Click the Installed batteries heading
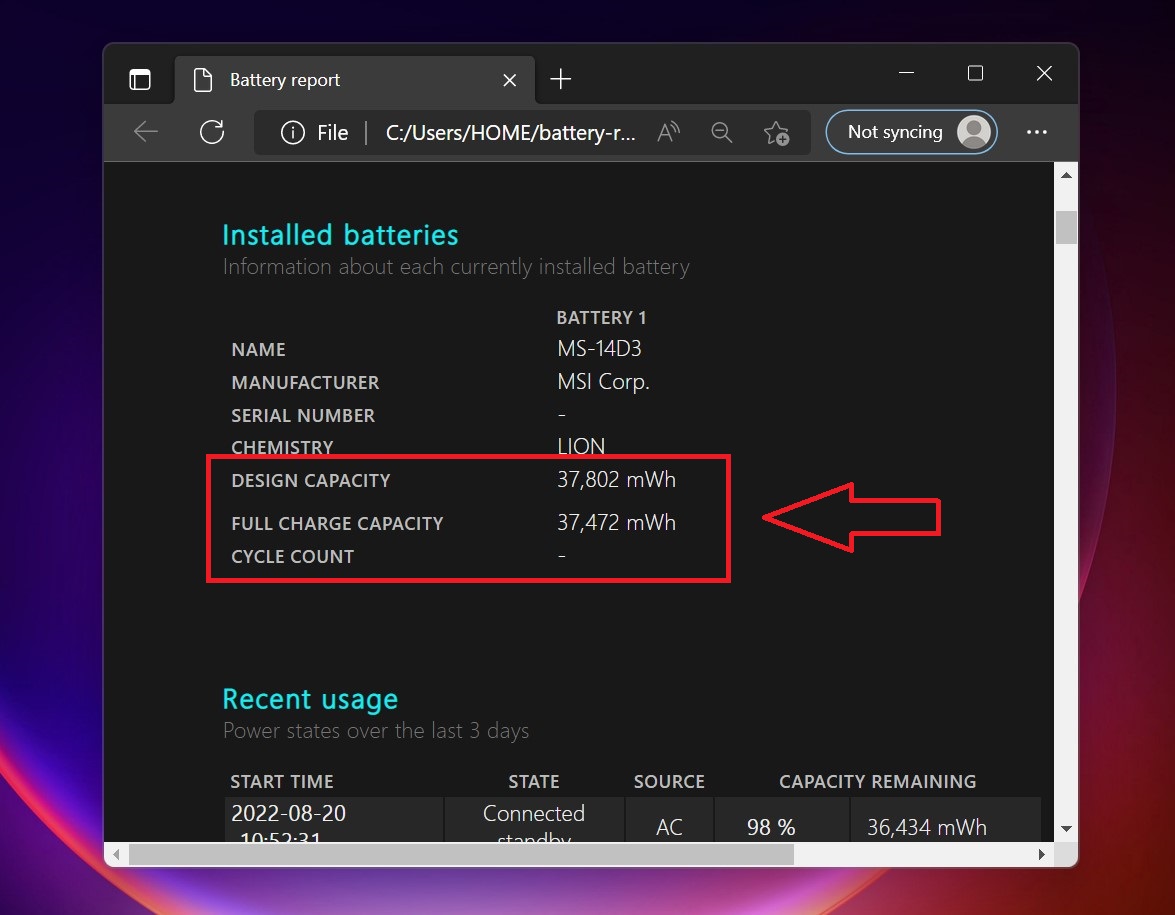 click(x=340, y=235)
